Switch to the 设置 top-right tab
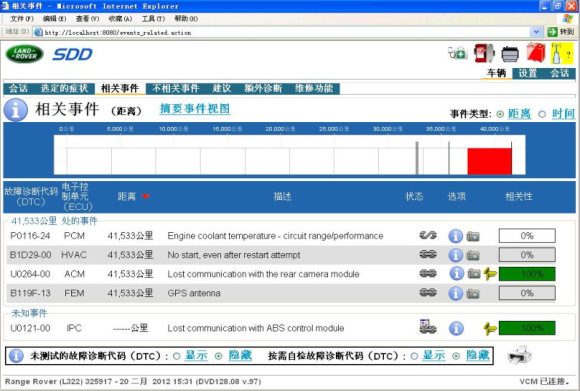Screen dimensions: 580x391 pyautogui.click(x=528, y=73)
